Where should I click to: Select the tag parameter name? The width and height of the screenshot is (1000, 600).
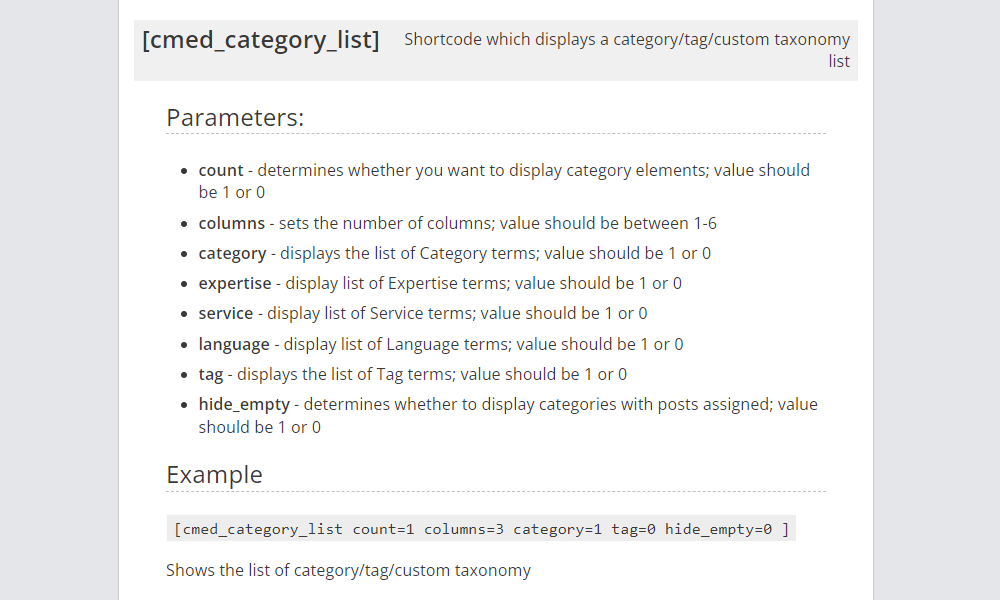(210, 374)
